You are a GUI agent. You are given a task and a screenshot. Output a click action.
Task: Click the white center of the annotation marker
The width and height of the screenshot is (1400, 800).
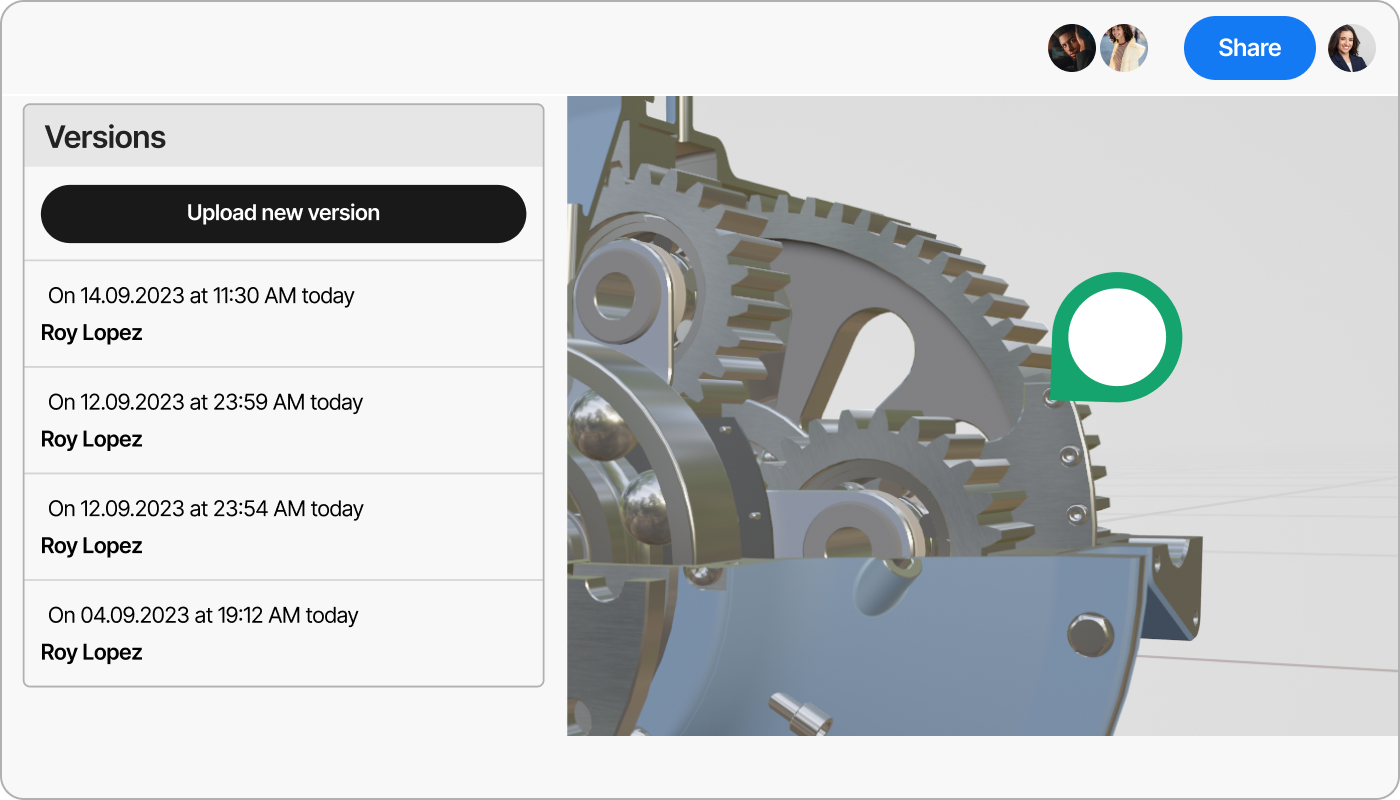(x=1117, y=336)
